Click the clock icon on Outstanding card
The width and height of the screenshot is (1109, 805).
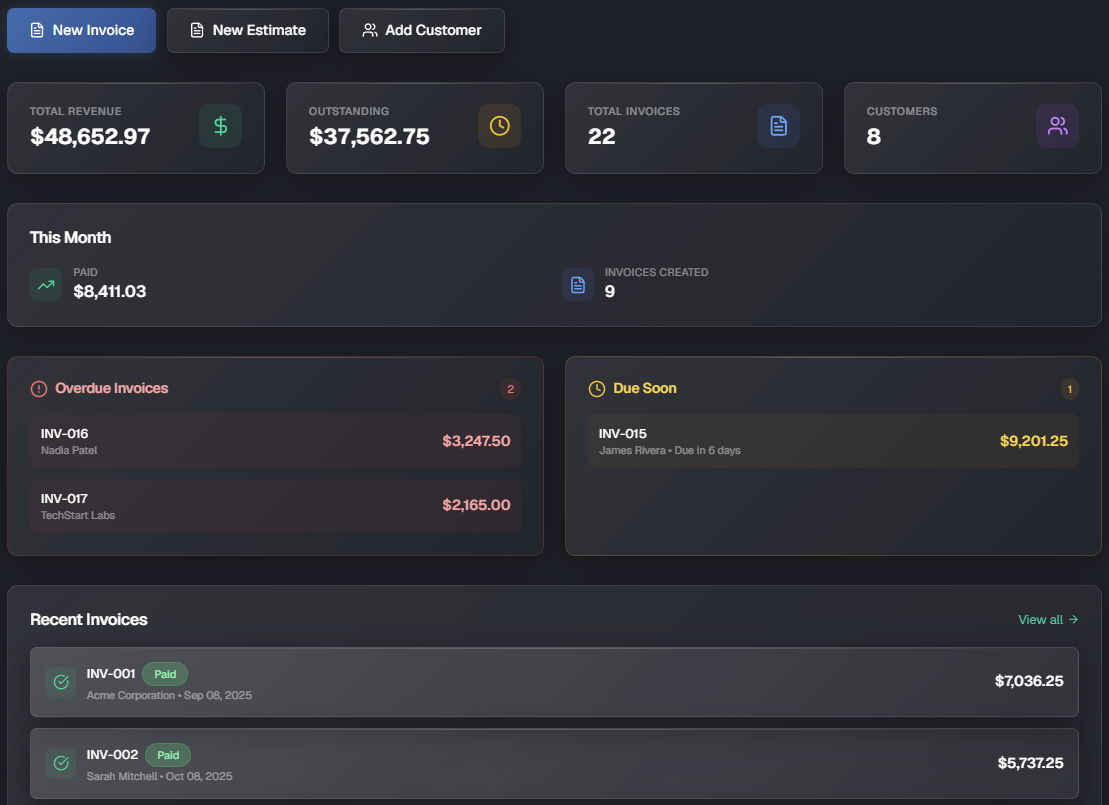[499, 126]
